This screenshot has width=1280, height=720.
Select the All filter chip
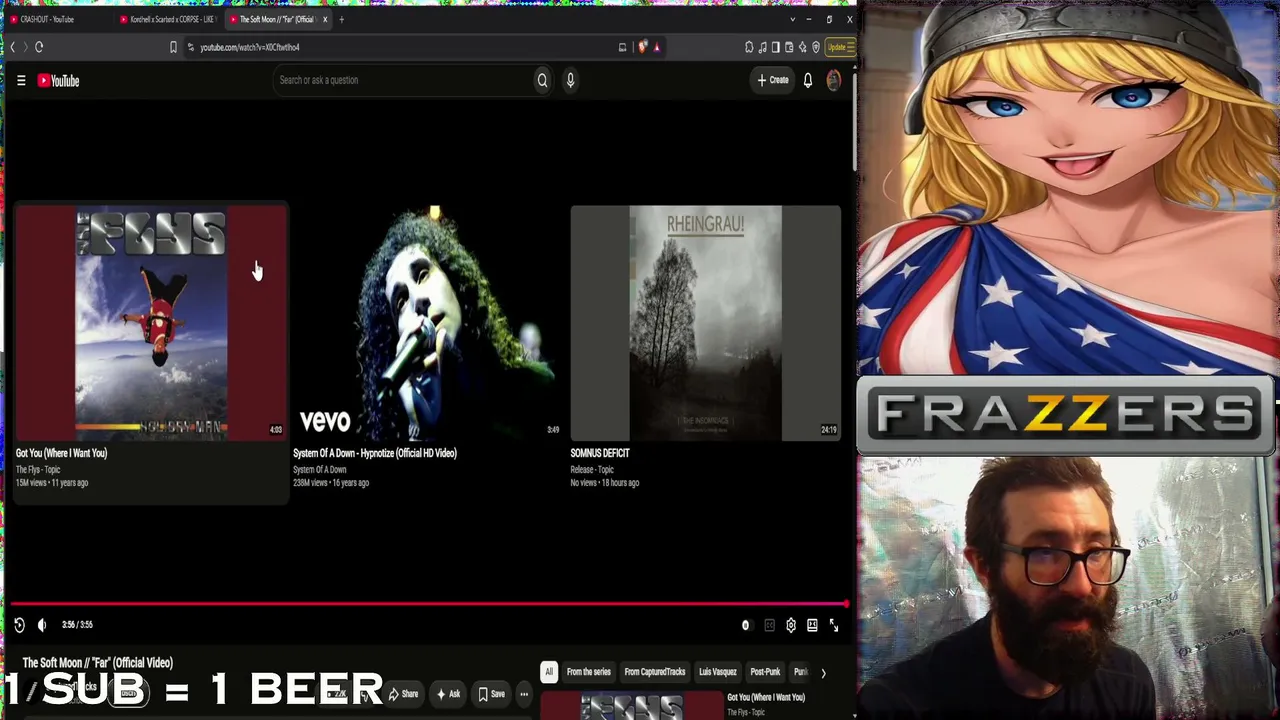point(548,672)
